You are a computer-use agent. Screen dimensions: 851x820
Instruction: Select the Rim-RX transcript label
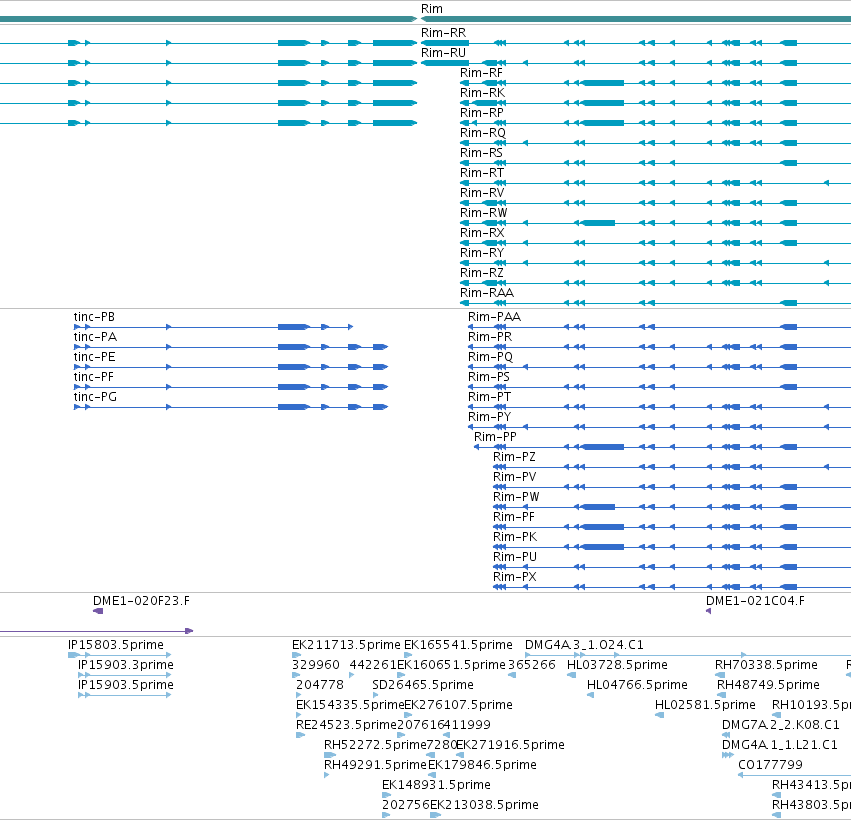coord(482,233)
